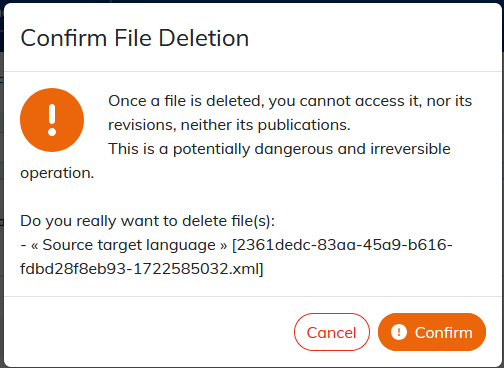Click the "Confirm" label on the orange button
The height and width of the screenshot is (368, 504).
click(444, 333)
